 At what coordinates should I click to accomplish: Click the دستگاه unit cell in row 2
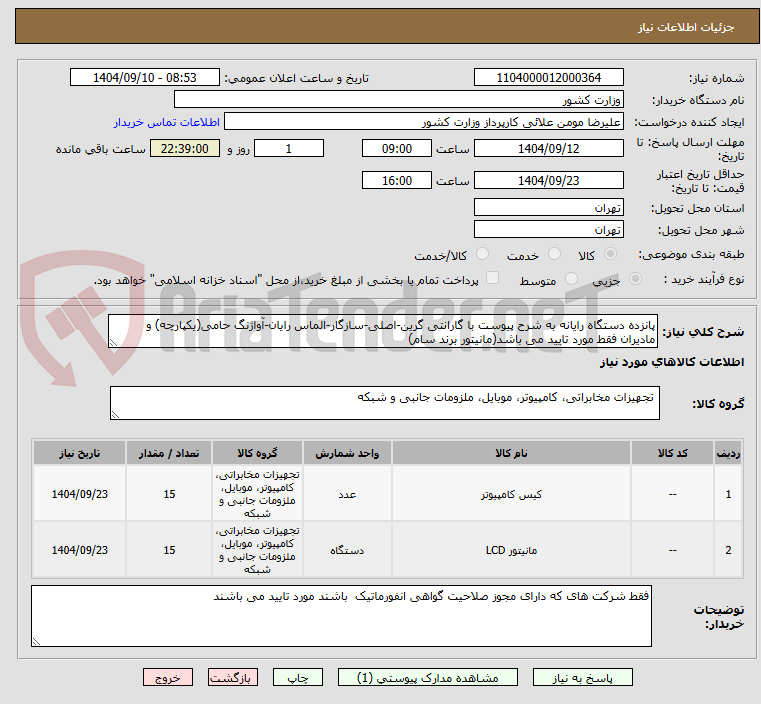point(347,550)
